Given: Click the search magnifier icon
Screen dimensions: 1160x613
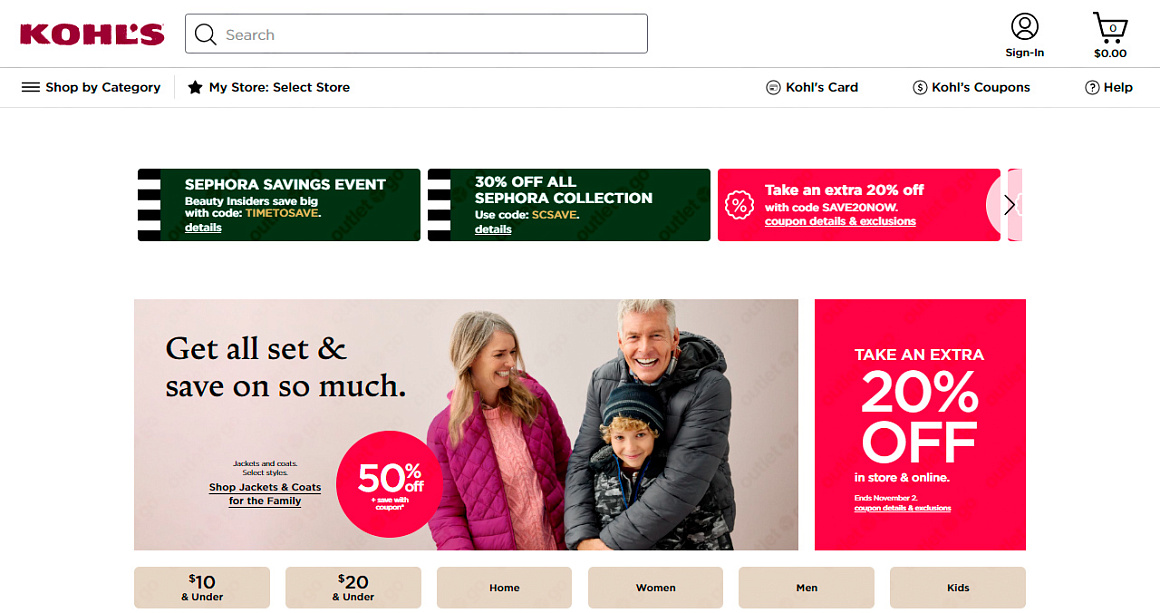Looking at the screenshot, I should coord(205,34).
